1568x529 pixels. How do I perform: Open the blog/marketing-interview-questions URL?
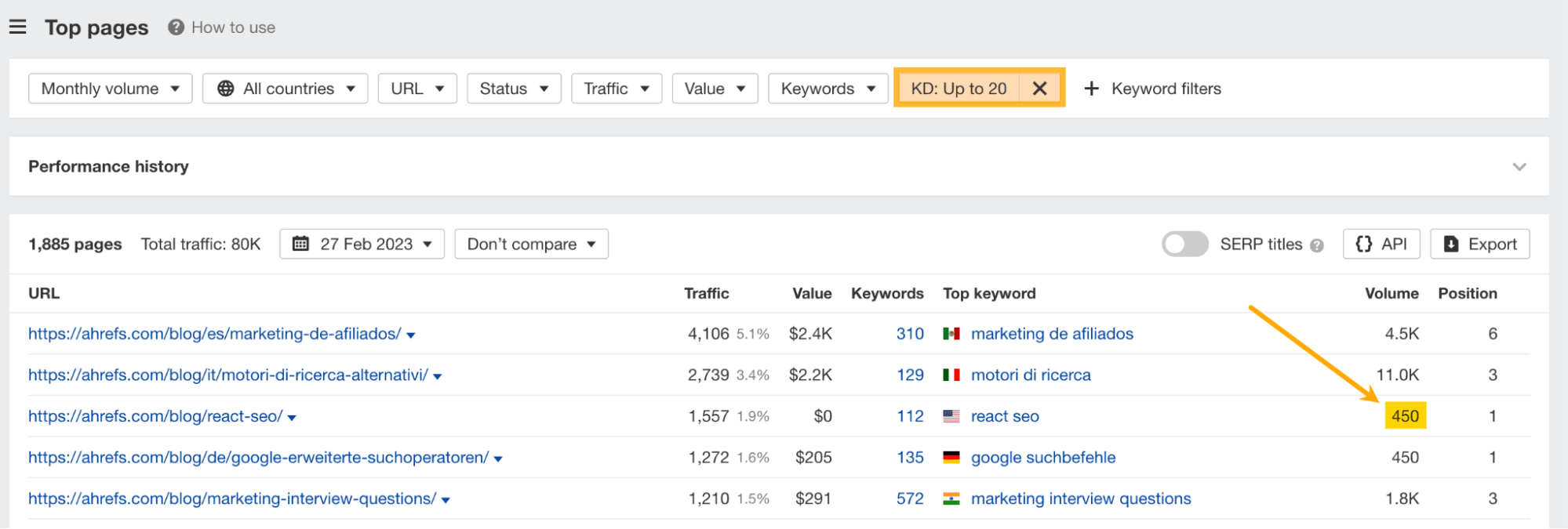[x=232, y=498]
